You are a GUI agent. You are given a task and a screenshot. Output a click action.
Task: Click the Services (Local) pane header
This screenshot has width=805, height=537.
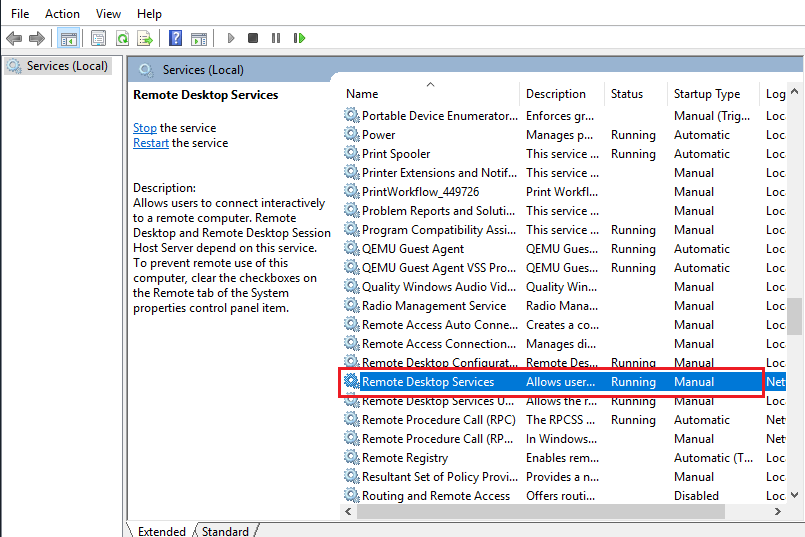(203, 69)
